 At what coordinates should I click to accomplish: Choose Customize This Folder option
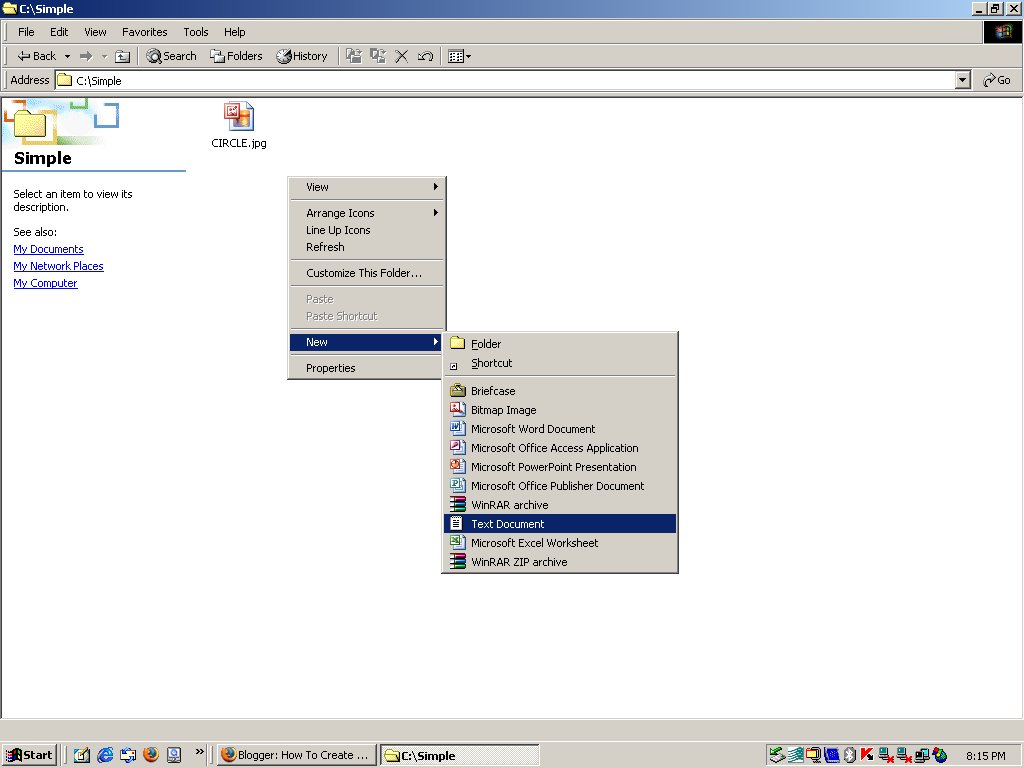366,273
